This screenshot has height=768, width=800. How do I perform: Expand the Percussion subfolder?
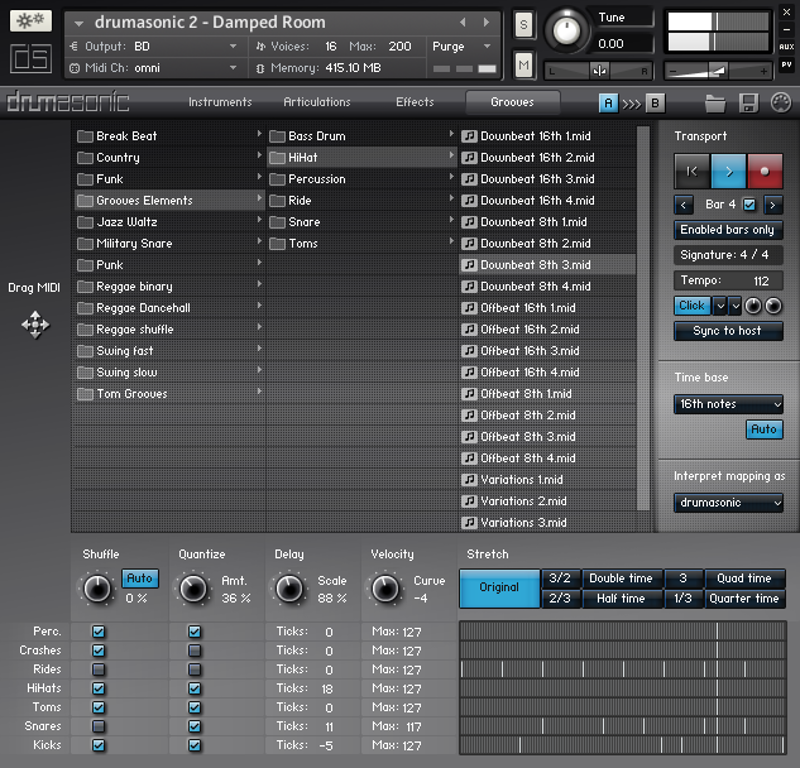point(361,179)
